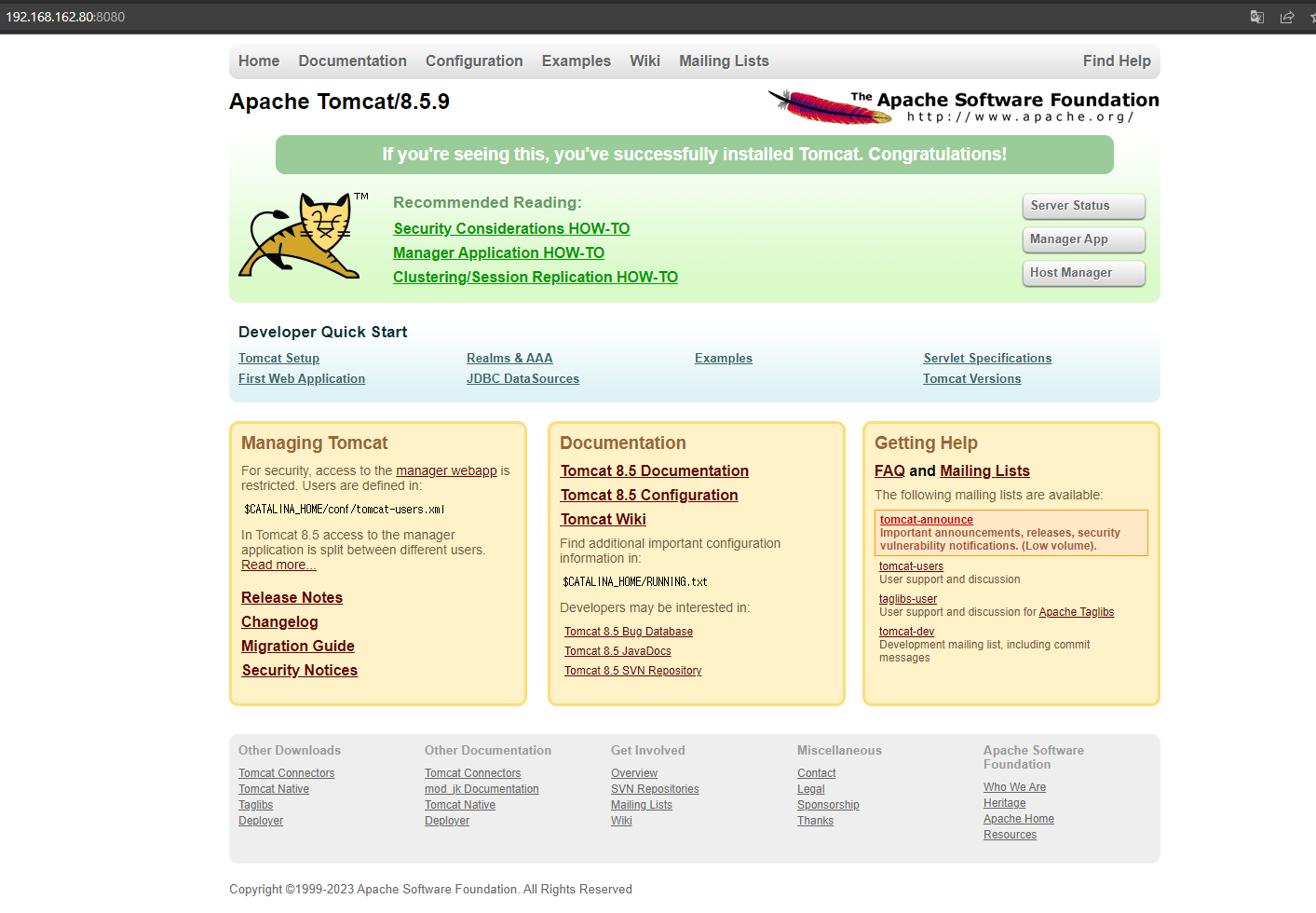
Task: Open the Heritage link
Action: coord(1004,803)
